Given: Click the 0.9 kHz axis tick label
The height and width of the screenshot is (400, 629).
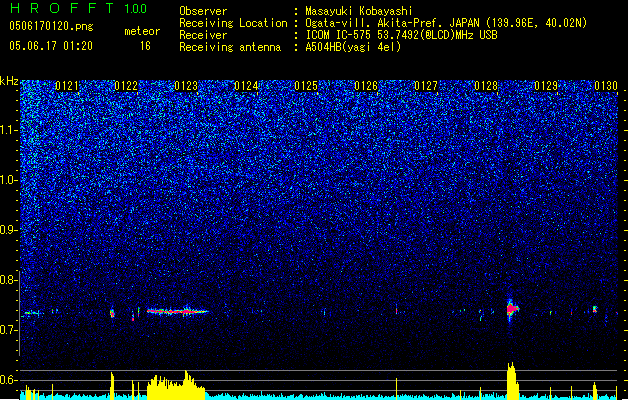Looking at the screenshot, I should point(9,230).
